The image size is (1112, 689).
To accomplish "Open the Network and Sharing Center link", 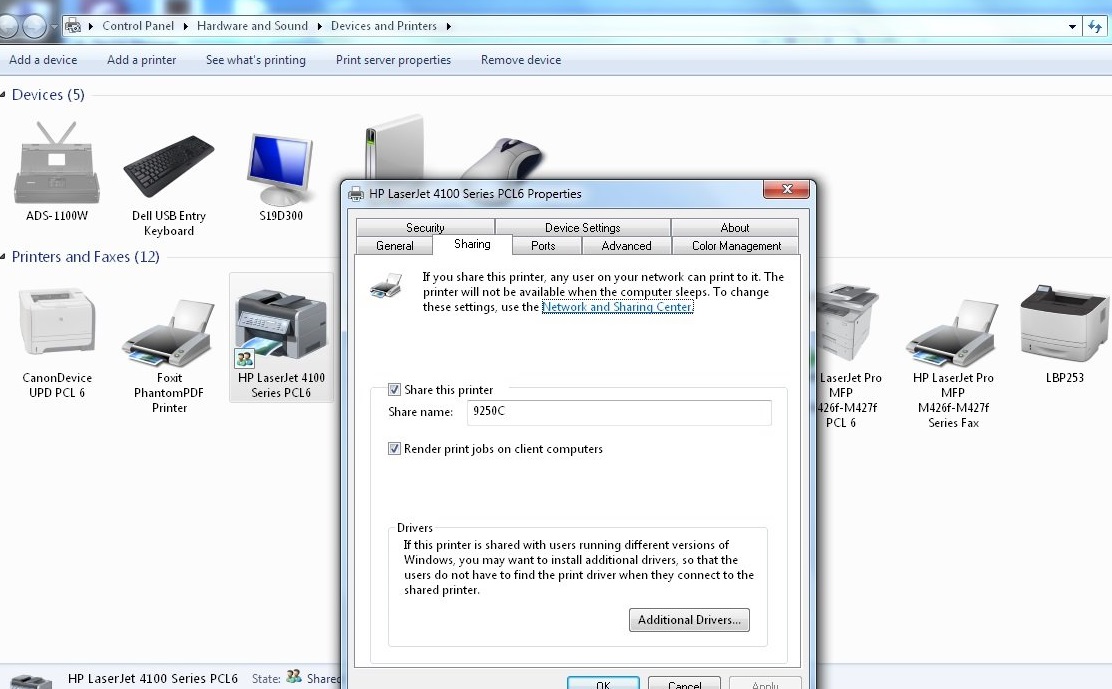I will pyautogui.click(x=617, y=307).
